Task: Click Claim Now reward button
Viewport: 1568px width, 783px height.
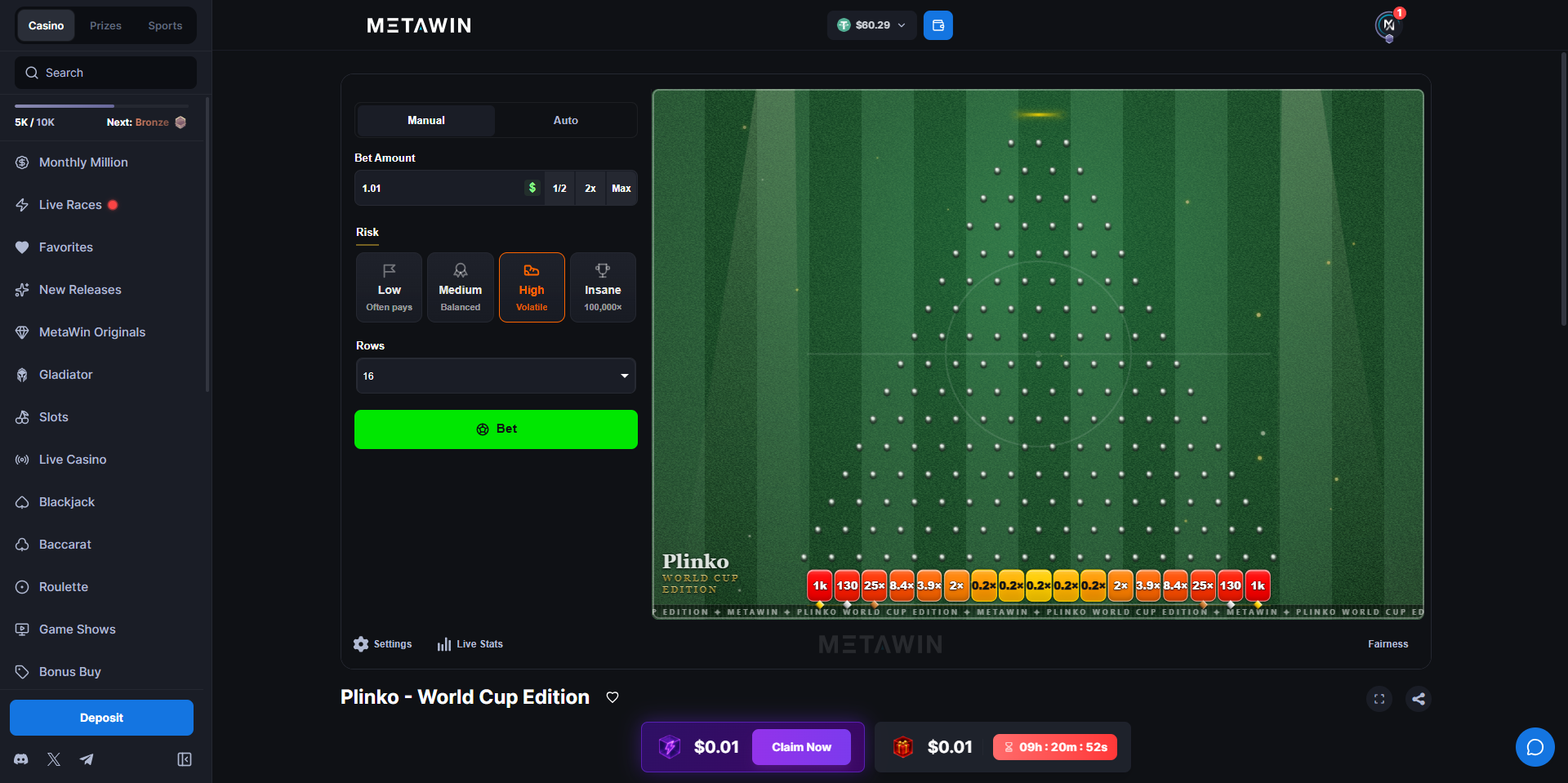Action: (801, 747)
